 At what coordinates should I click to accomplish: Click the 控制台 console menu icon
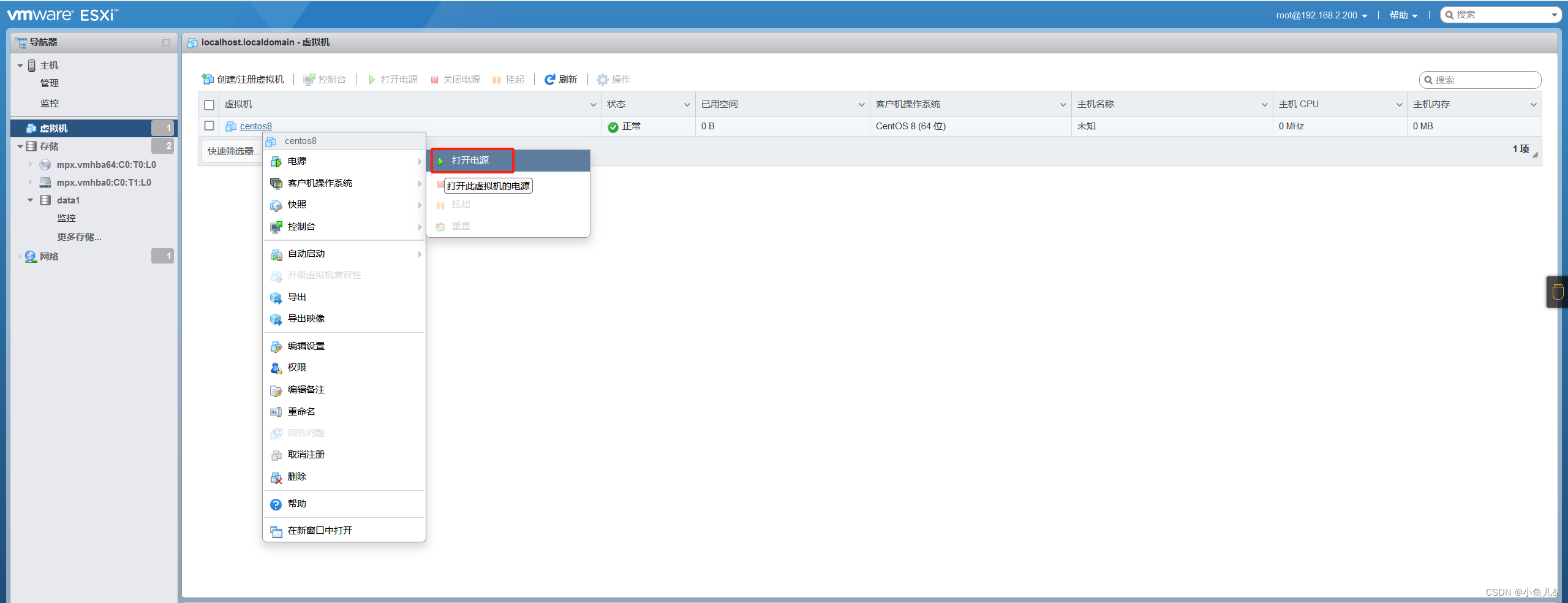click(276, 227)
